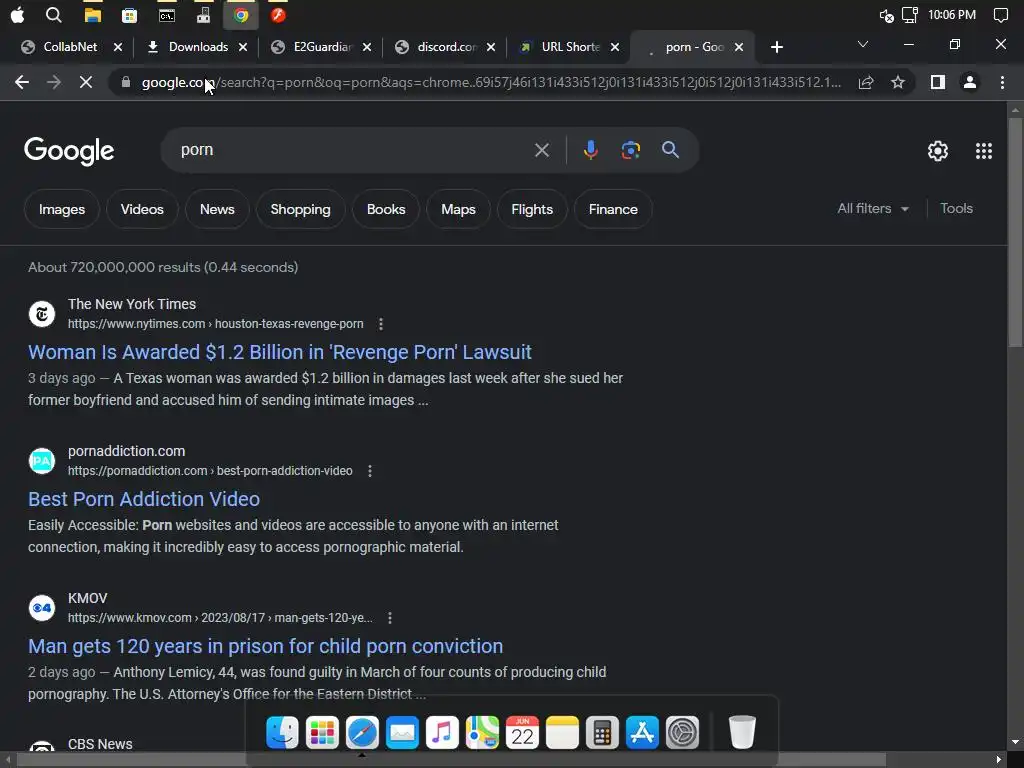This screenshot has height=768, width=1024.
Task: Search by image with Google Lens icon
Action: pyautogui.click(x=630, y=150)
